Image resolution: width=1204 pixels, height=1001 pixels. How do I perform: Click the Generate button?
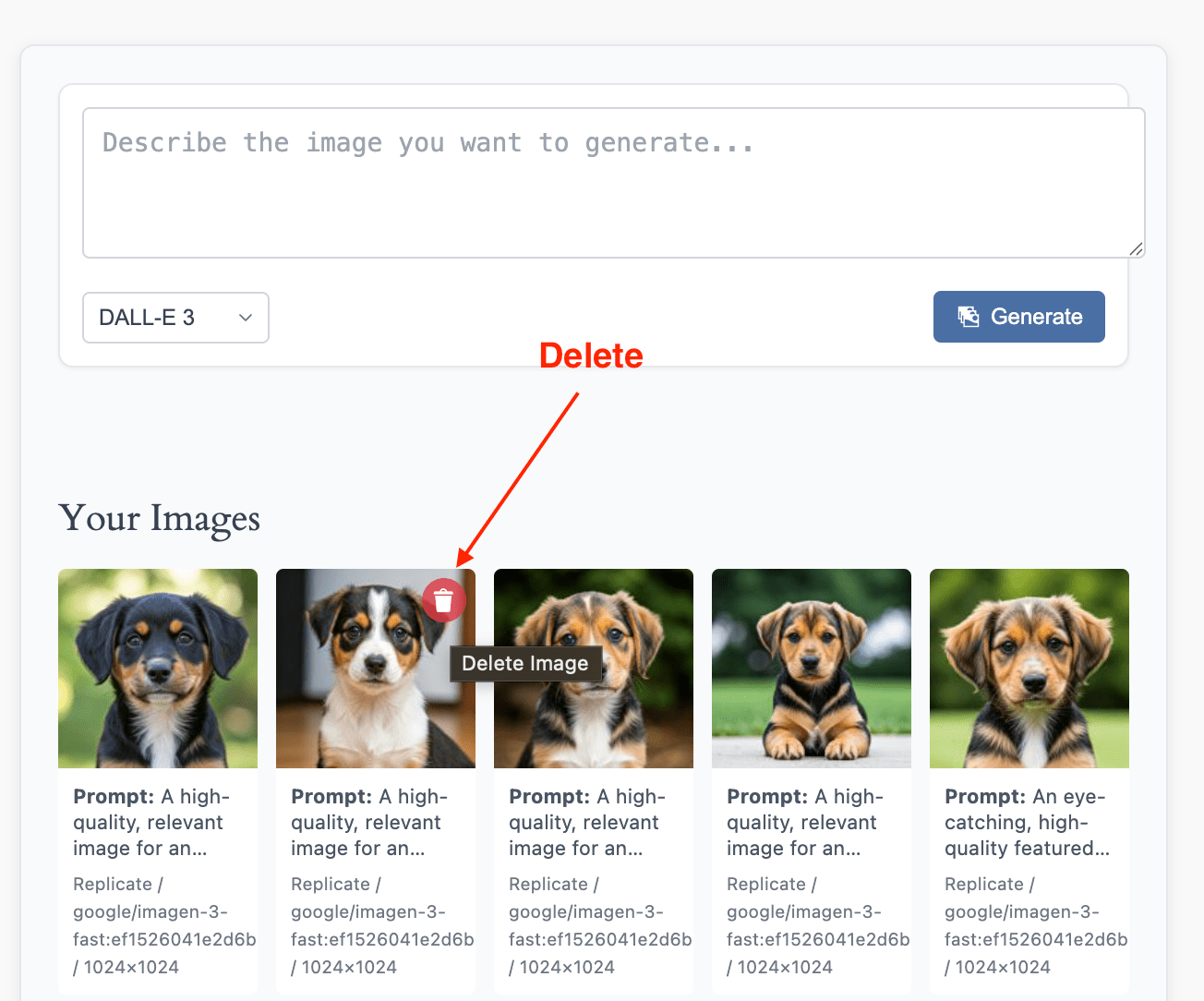pos(1019,317)
